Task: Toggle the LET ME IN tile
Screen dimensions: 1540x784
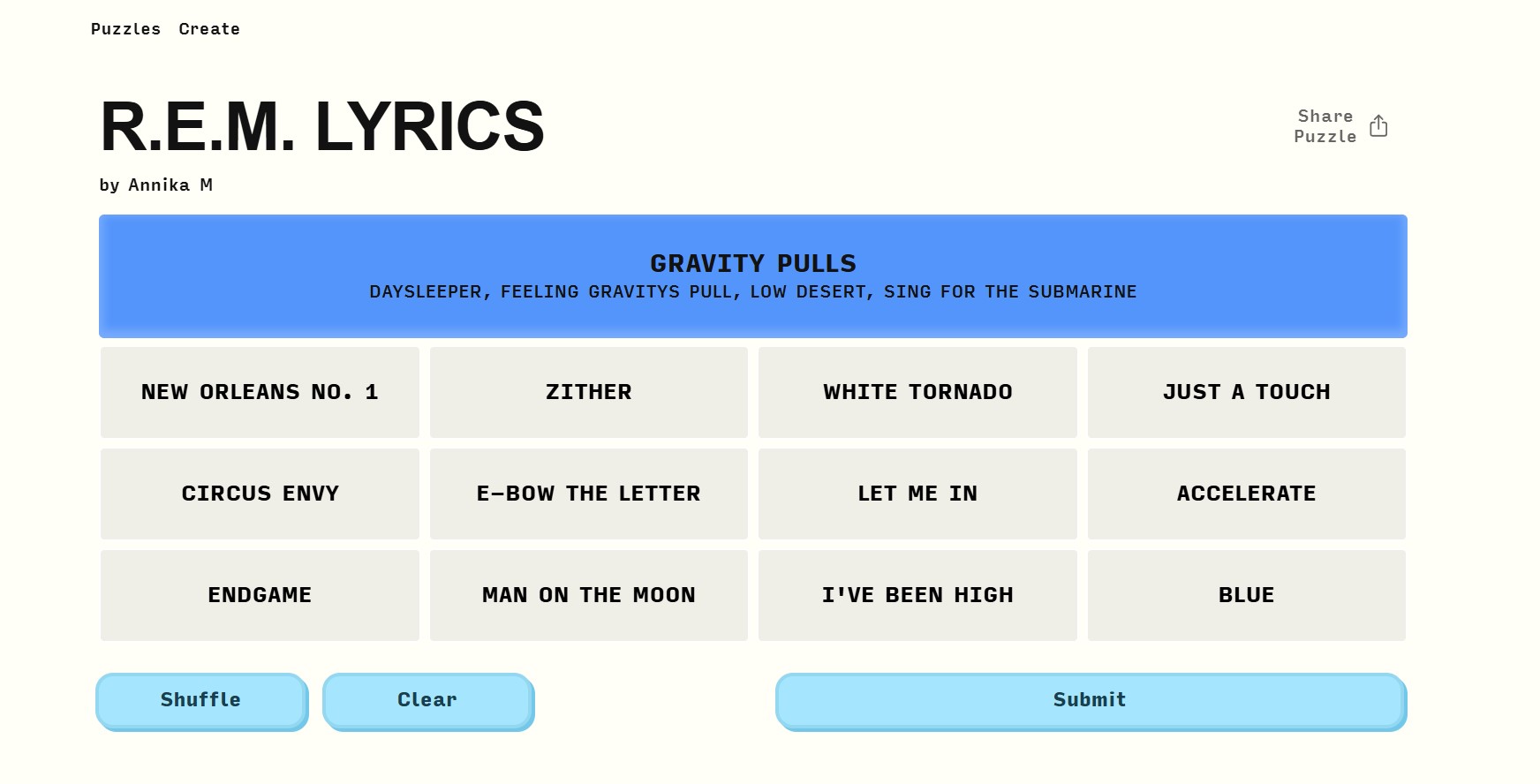Action: (x=917, y=494)
